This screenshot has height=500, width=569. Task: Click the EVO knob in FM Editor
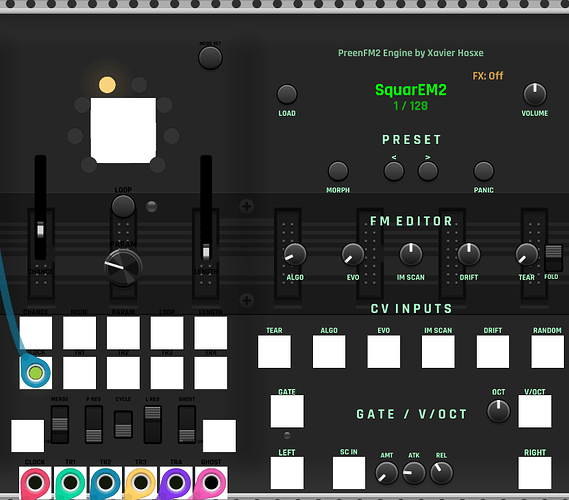coord(353,254)
